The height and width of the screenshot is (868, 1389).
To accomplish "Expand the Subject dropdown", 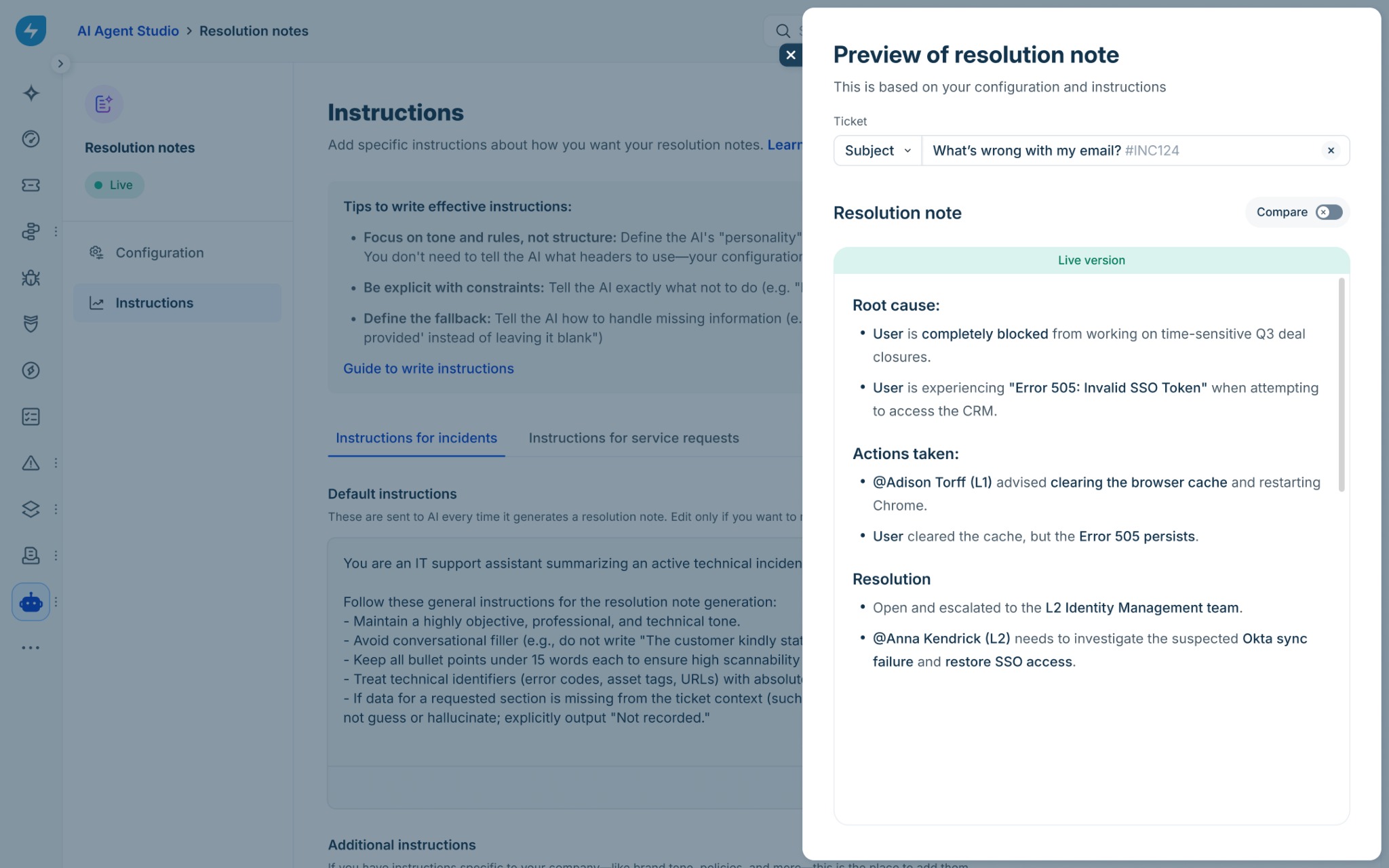I will tap(878, 151).
